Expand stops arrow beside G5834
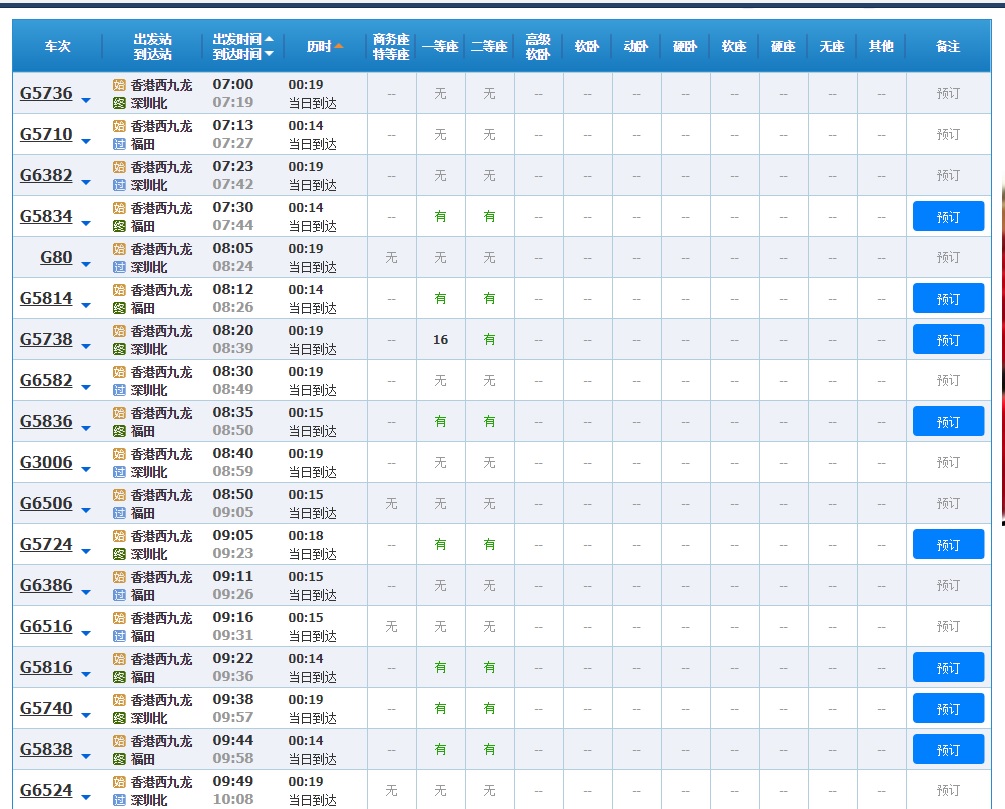Viewport: 1005px width, 809px height. click(86, 224)
